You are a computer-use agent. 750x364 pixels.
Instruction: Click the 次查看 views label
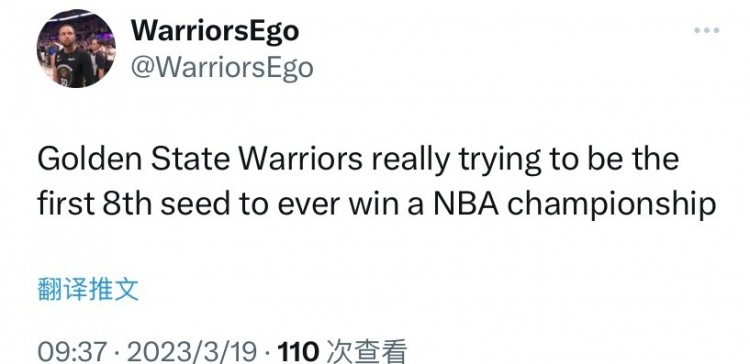365,353
